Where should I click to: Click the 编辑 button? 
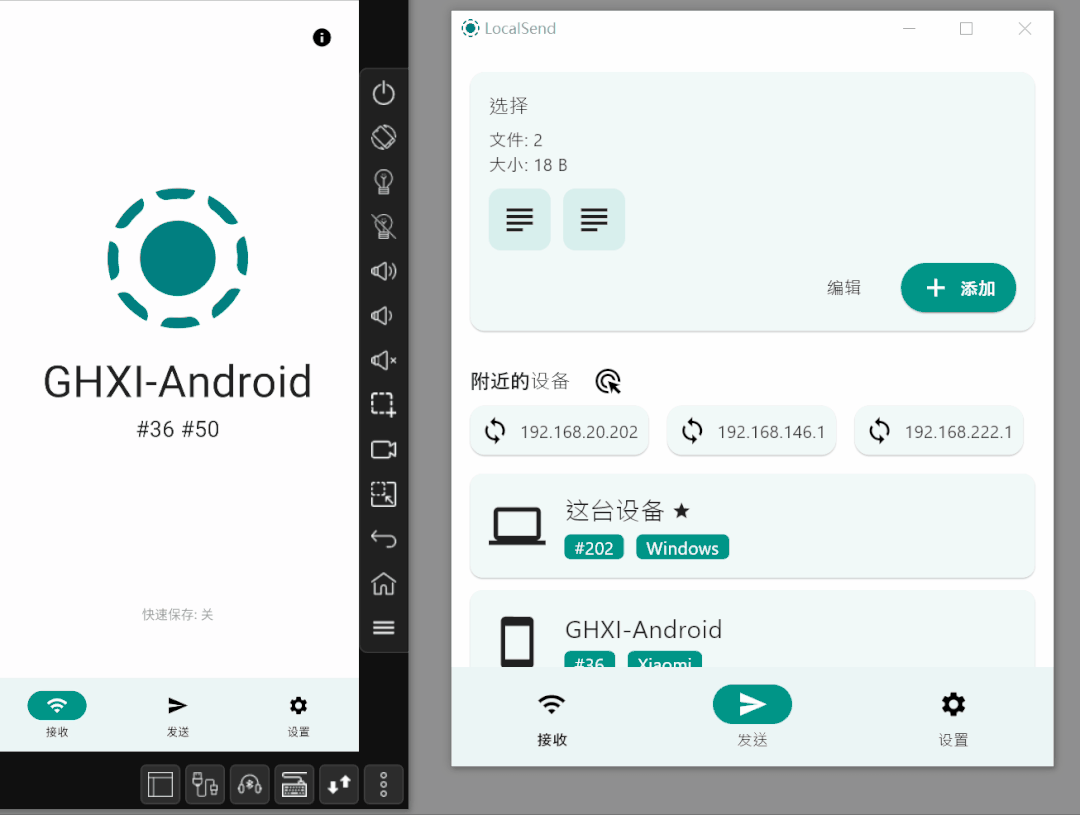tap(844, 288)
